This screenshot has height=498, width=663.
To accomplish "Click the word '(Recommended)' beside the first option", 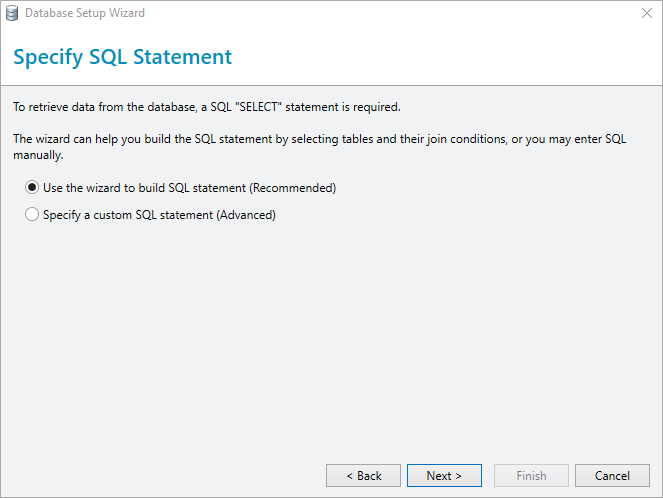I will 293,188.
